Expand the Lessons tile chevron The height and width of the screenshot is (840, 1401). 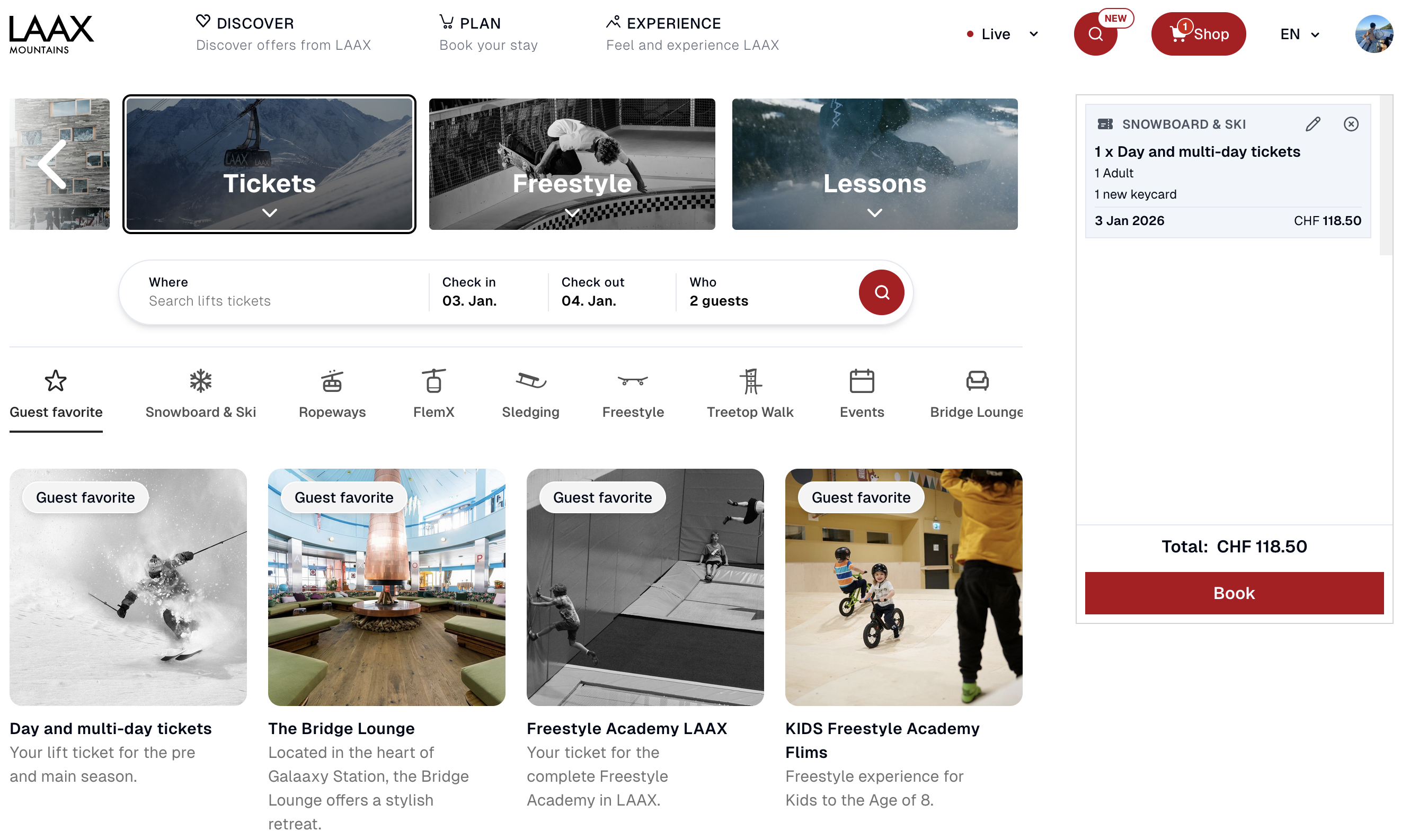874,213
